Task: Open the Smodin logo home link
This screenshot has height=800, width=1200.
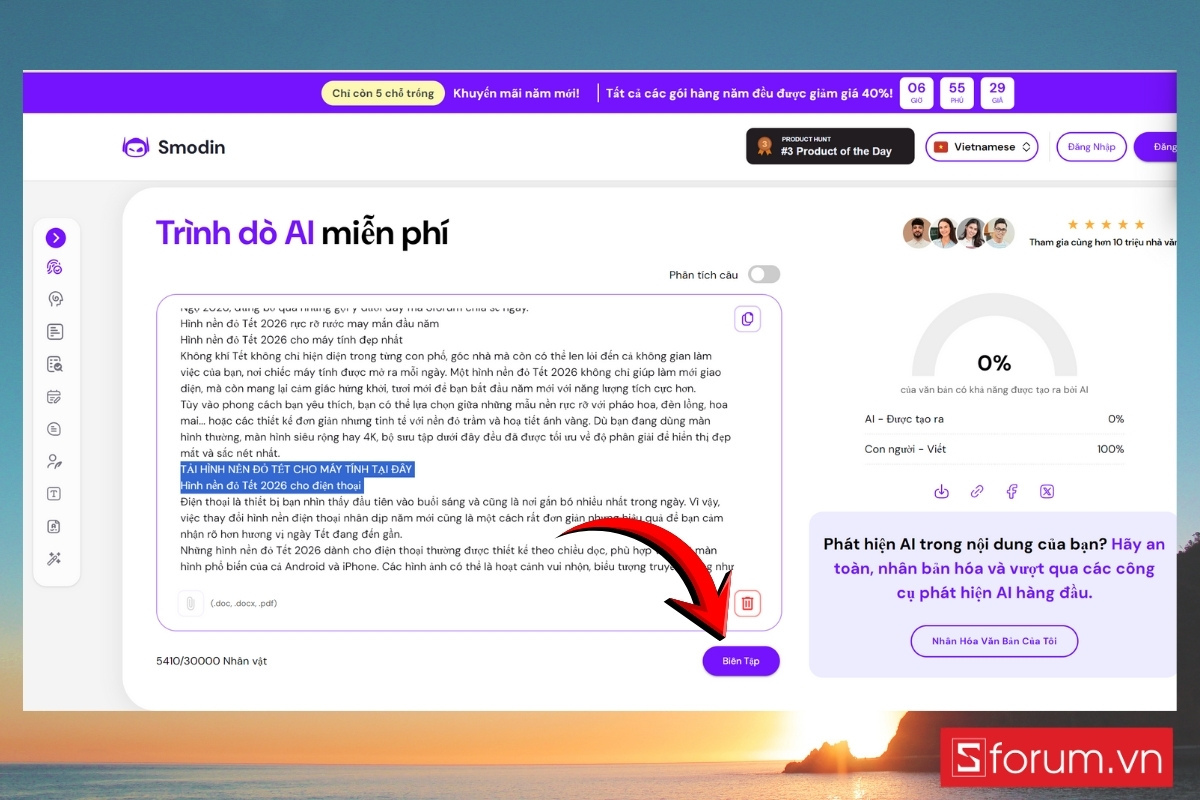Action: coord(174,146)
